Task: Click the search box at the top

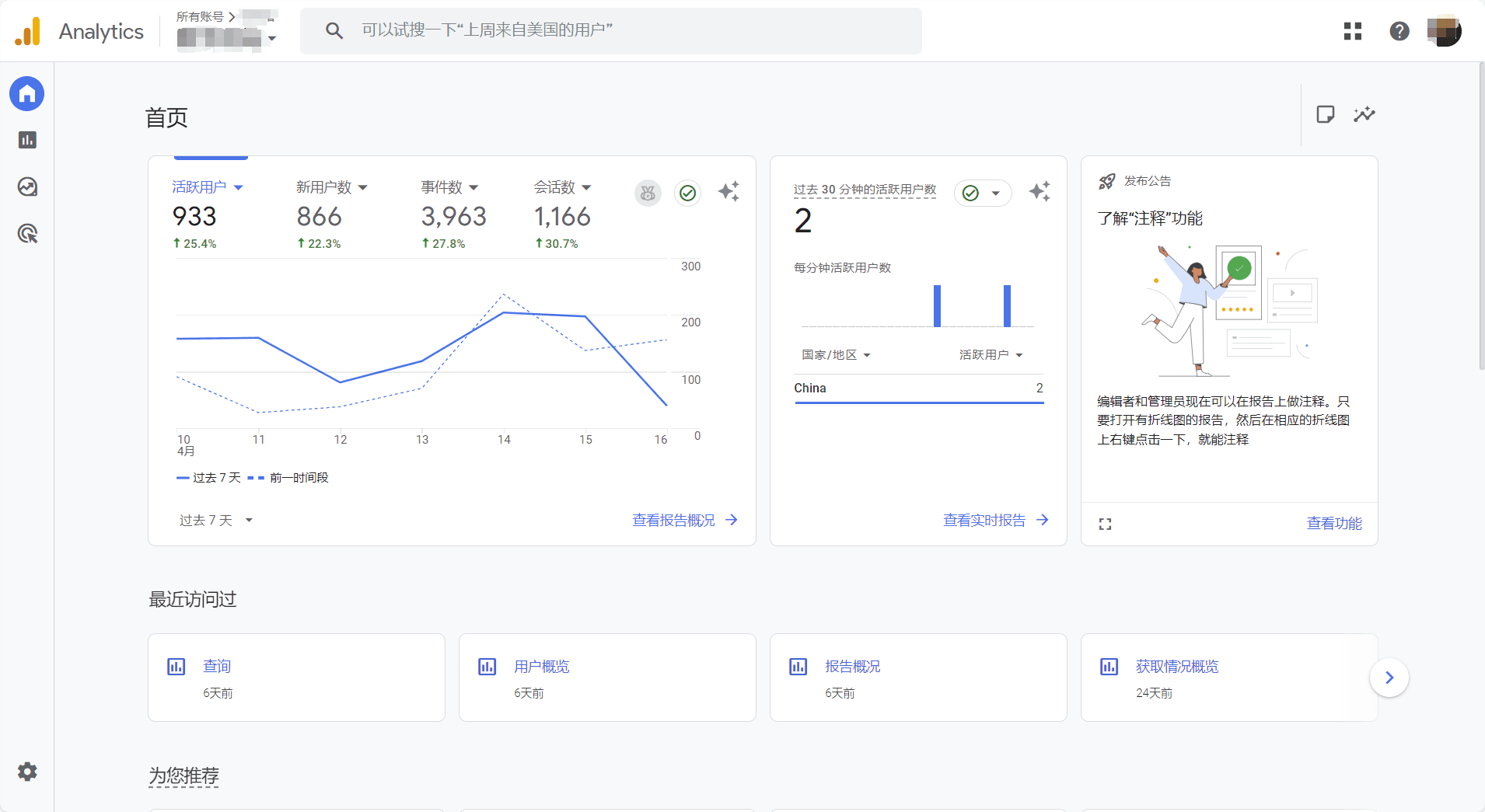Action: point(610,31)
